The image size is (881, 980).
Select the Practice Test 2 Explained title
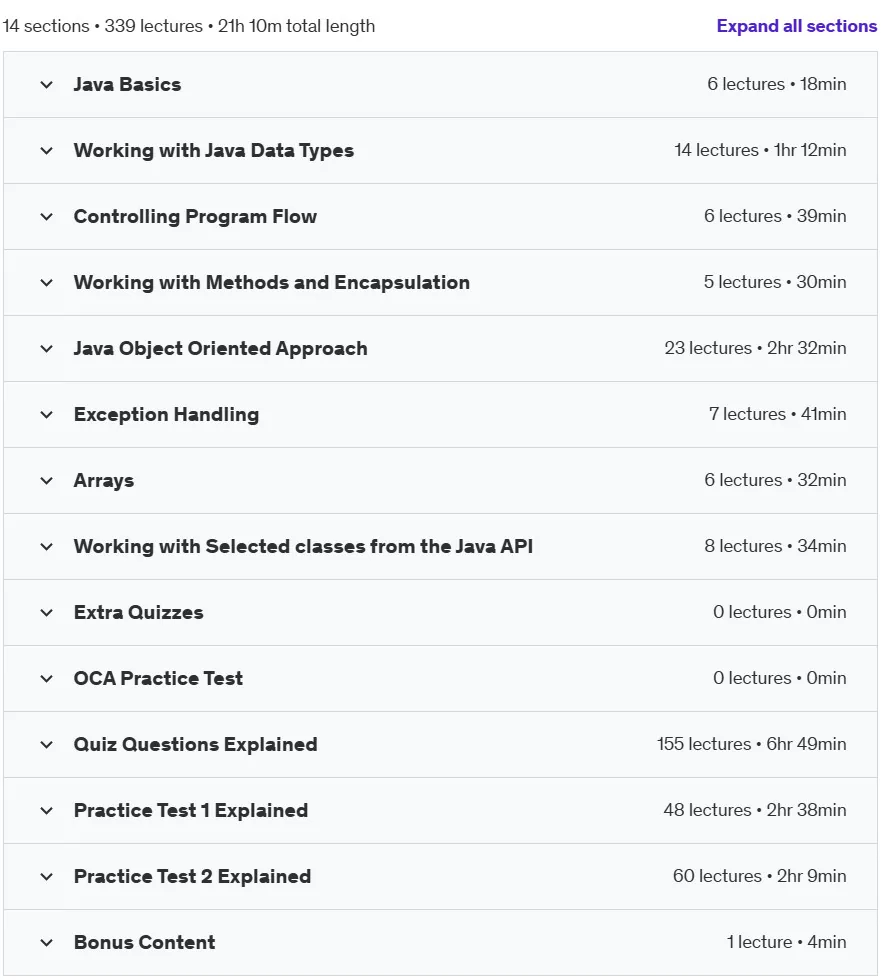point(192,876)
